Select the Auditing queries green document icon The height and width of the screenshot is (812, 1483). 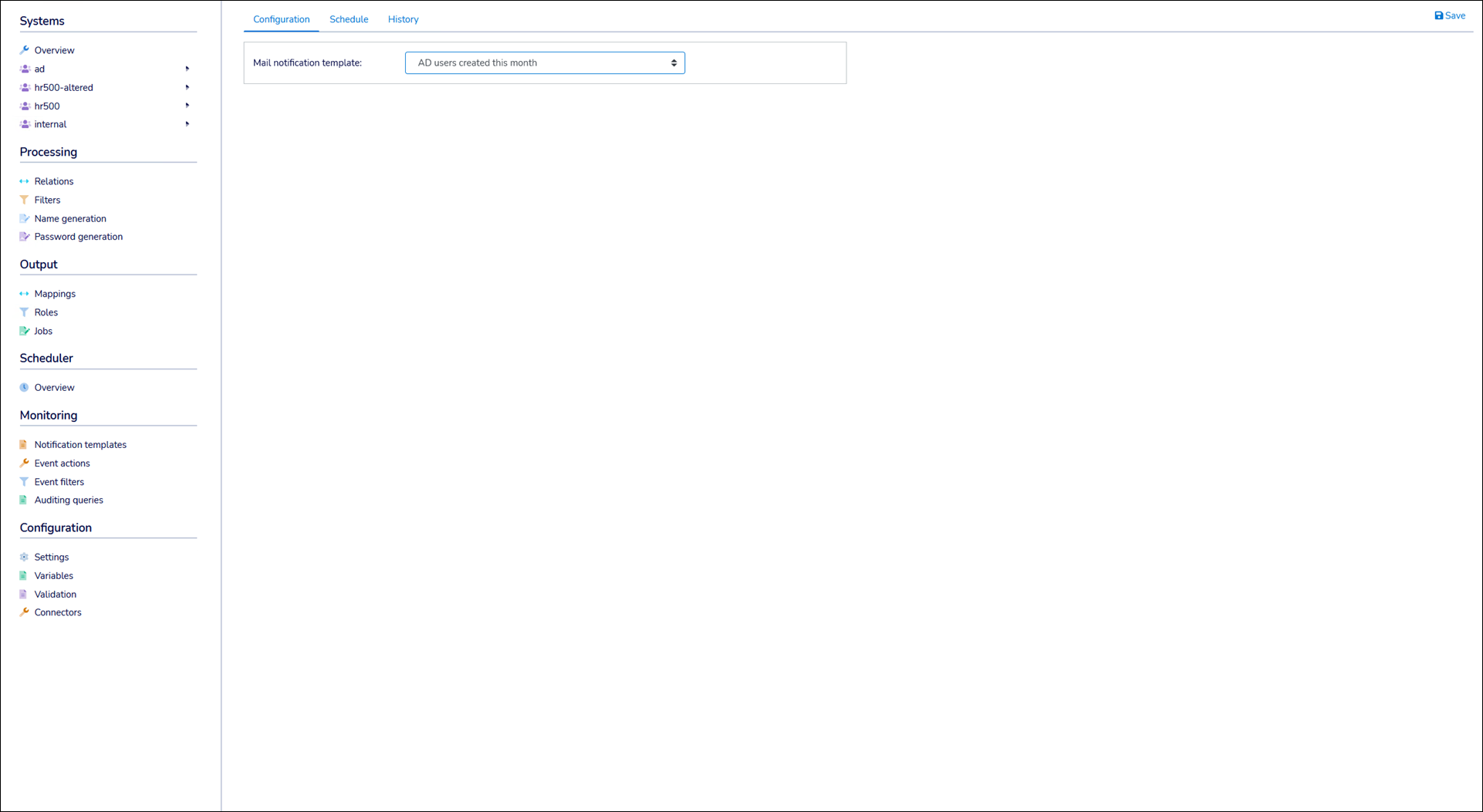pos(24,500)
